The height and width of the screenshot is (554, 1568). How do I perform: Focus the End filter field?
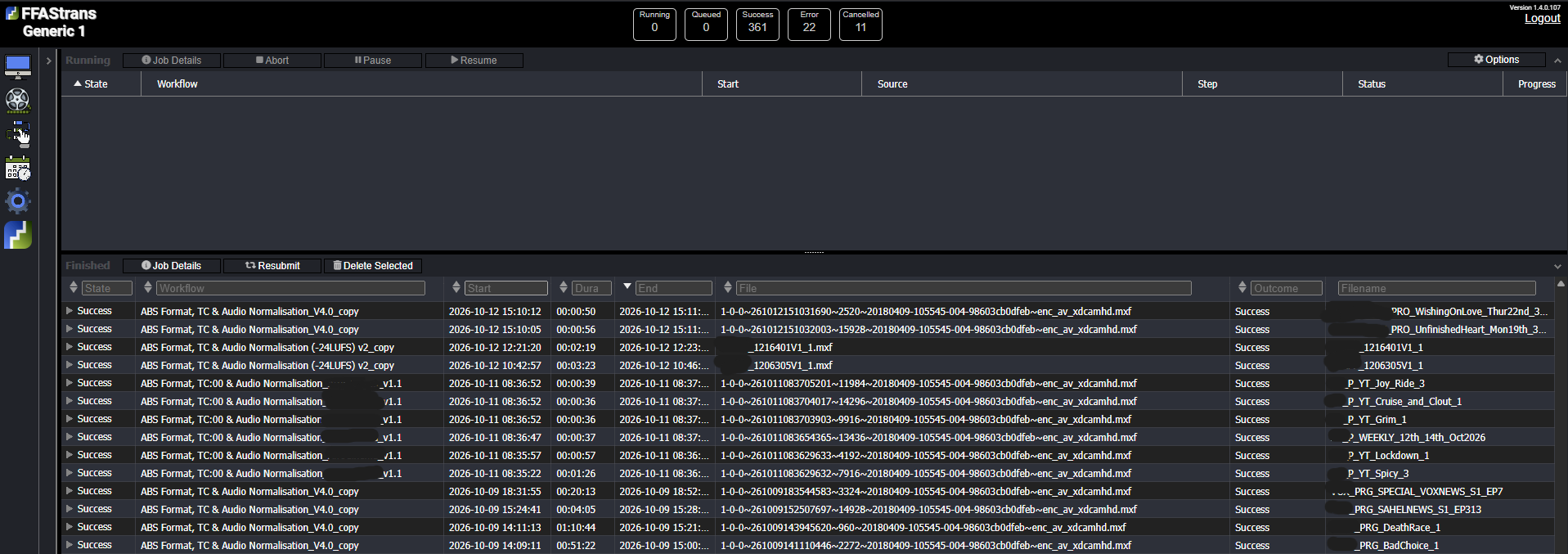pos(674,288)
